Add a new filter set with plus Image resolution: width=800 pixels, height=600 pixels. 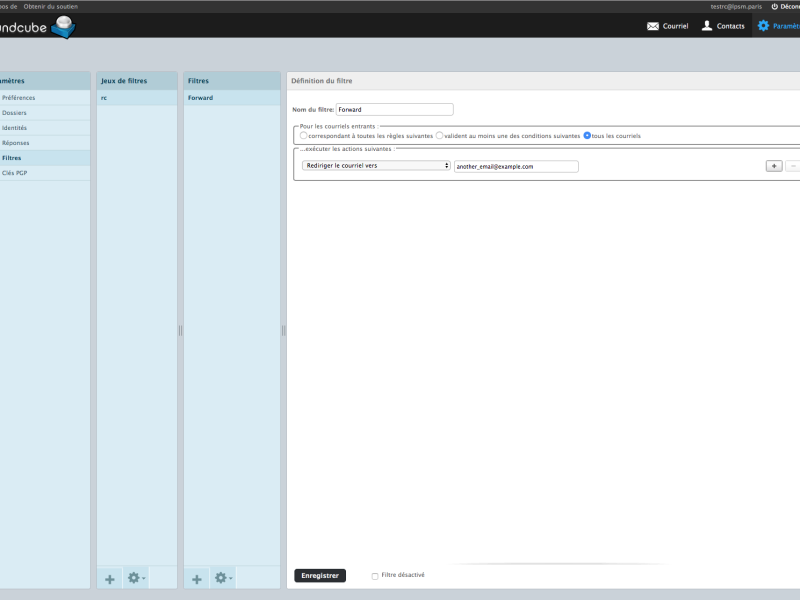(x=110, y=579)
